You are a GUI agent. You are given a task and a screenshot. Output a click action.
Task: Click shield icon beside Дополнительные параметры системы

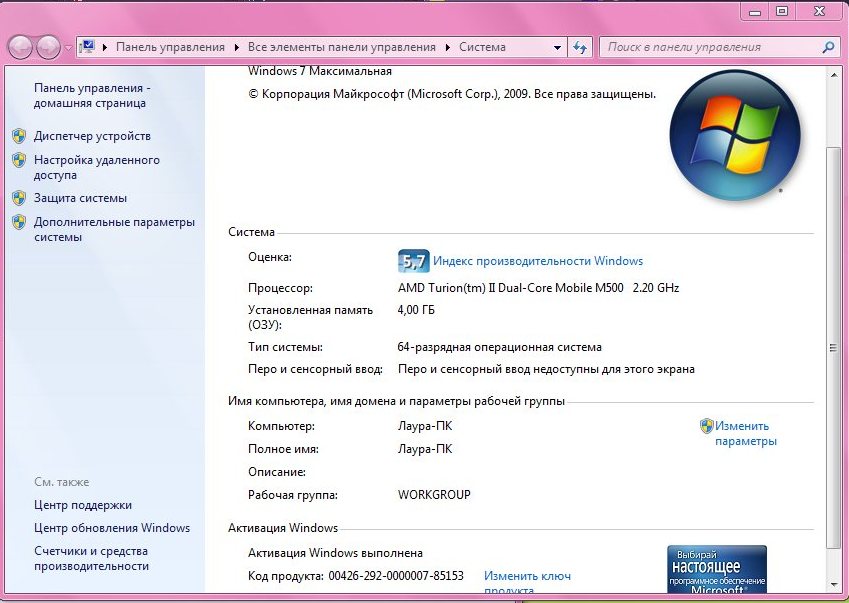click(19, 222)
